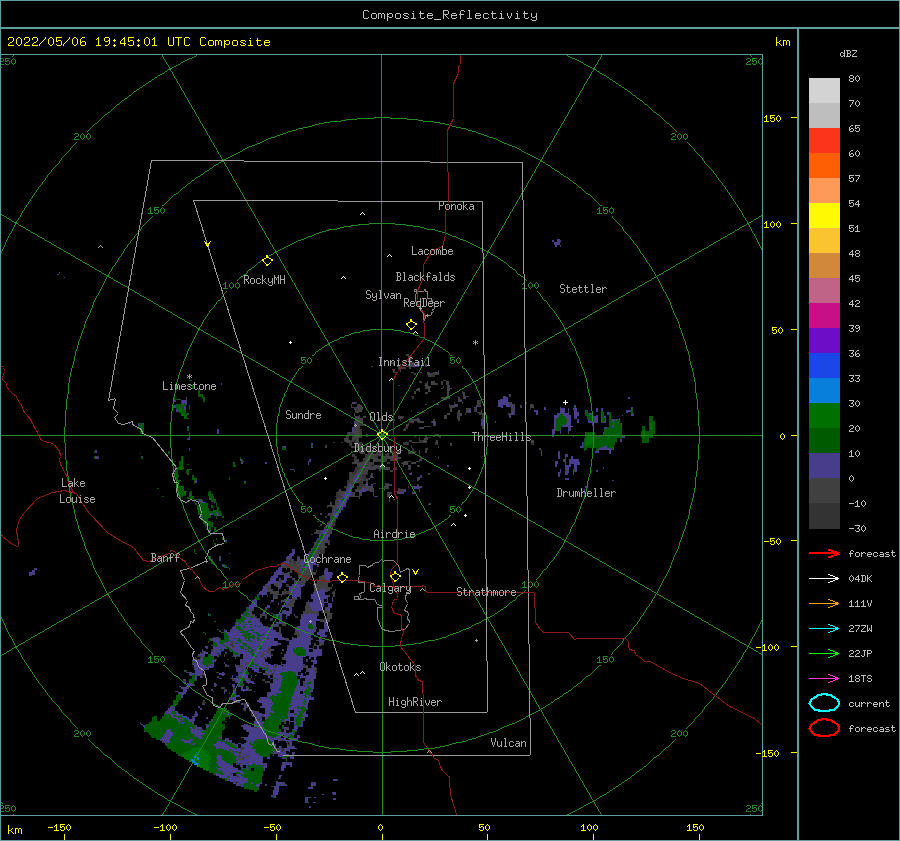Image resolution: width=900 pixels, height=841 pixels.
Task: Click the RockyMH label
Action: click(264, 280)
